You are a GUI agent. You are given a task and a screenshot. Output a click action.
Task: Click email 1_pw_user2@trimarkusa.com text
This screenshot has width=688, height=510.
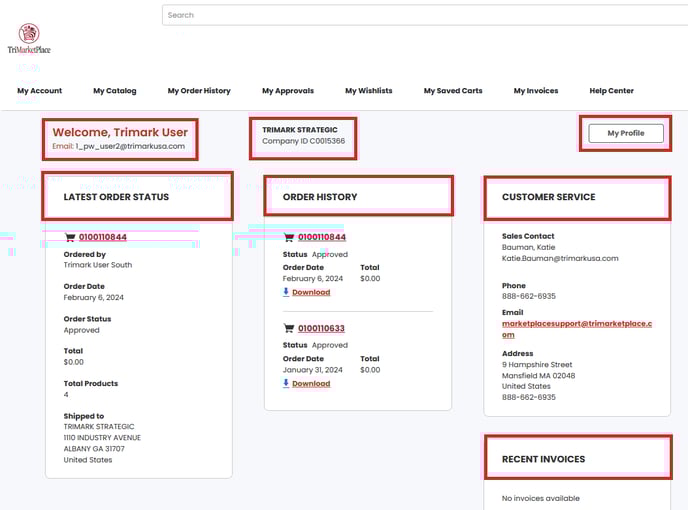point(130,146)
